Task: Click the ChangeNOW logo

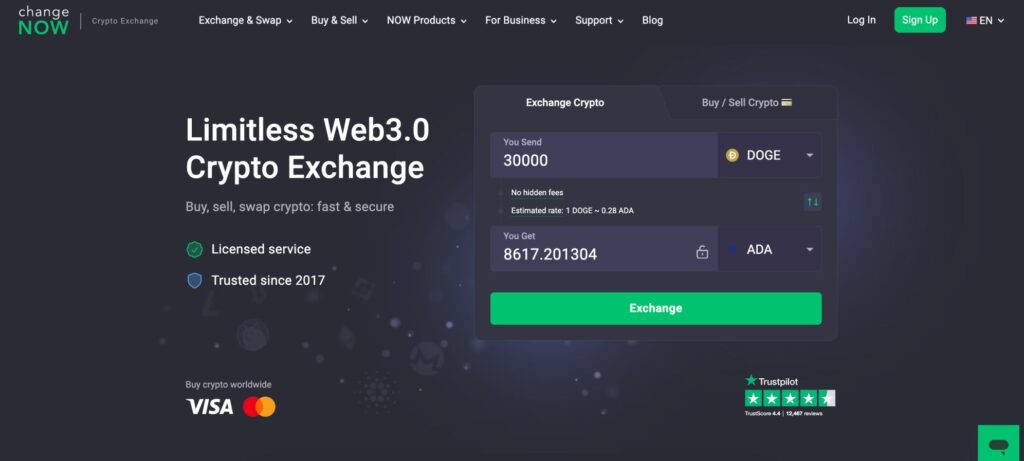Action: [x=43, y=21]
